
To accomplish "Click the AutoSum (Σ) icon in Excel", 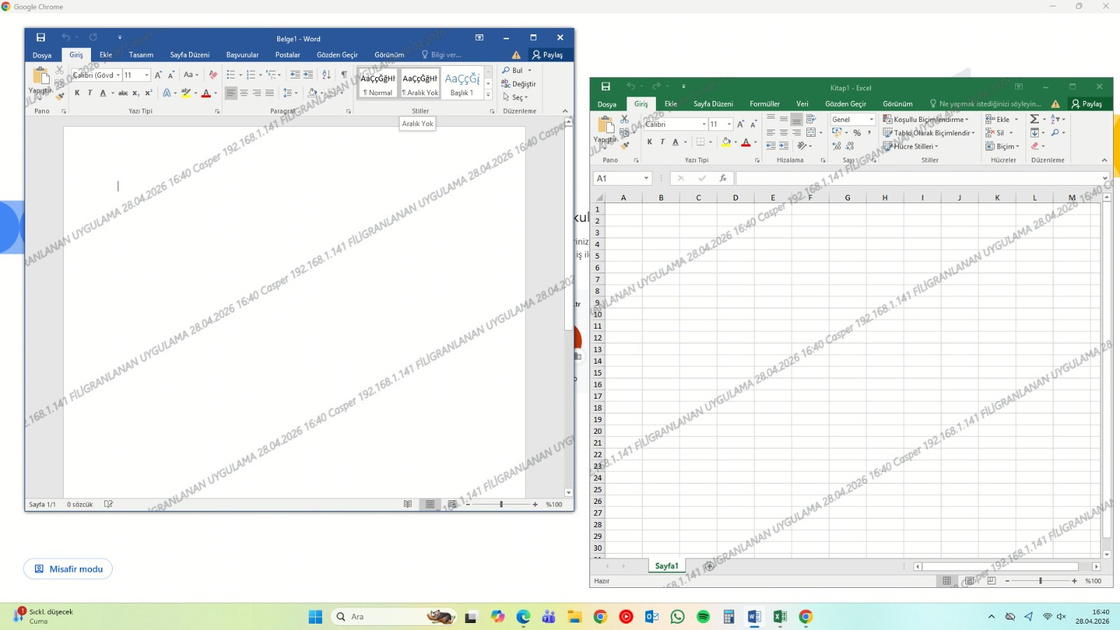I will tap(1034, 119).
